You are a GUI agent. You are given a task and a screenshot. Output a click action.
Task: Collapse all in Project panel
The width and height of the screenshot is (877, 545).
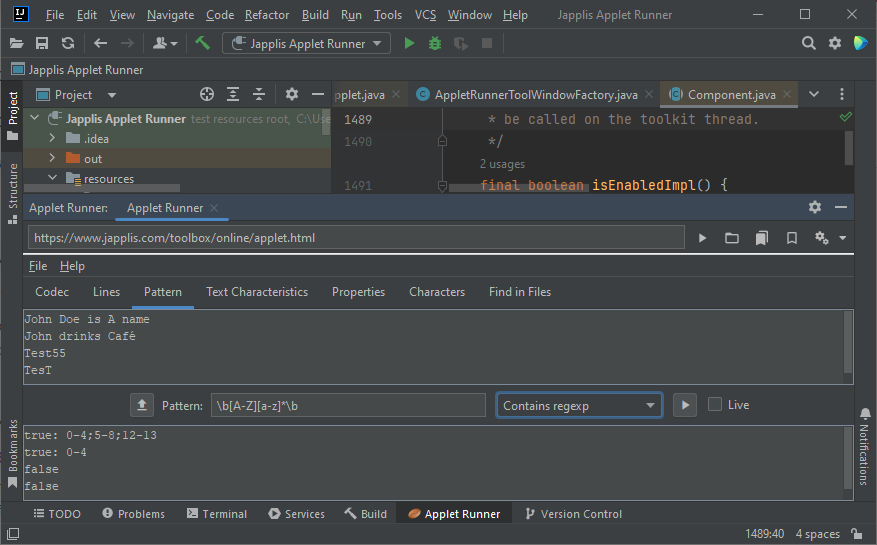click(x=259, y=95)
